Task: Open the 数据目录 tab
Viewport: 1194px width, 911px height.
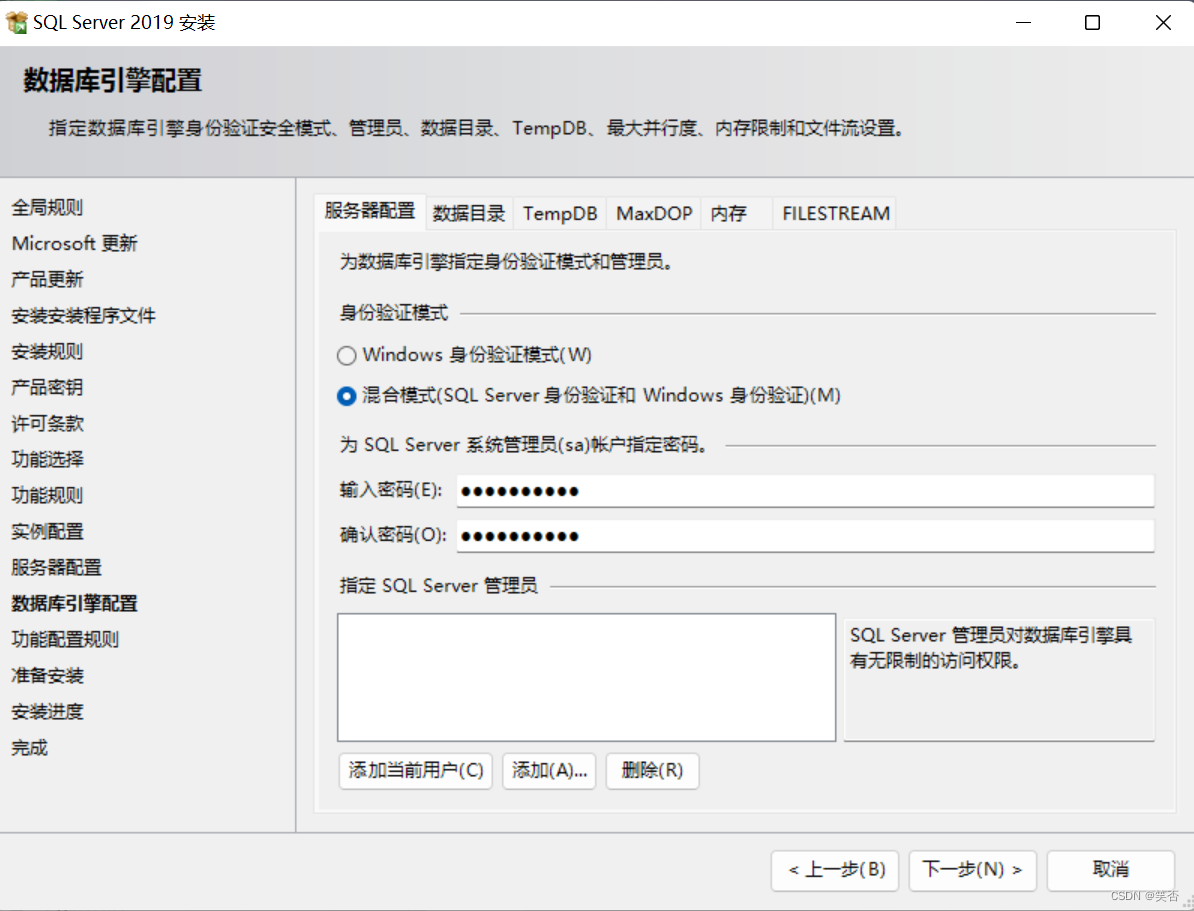Action: click(x=469, y=213)
